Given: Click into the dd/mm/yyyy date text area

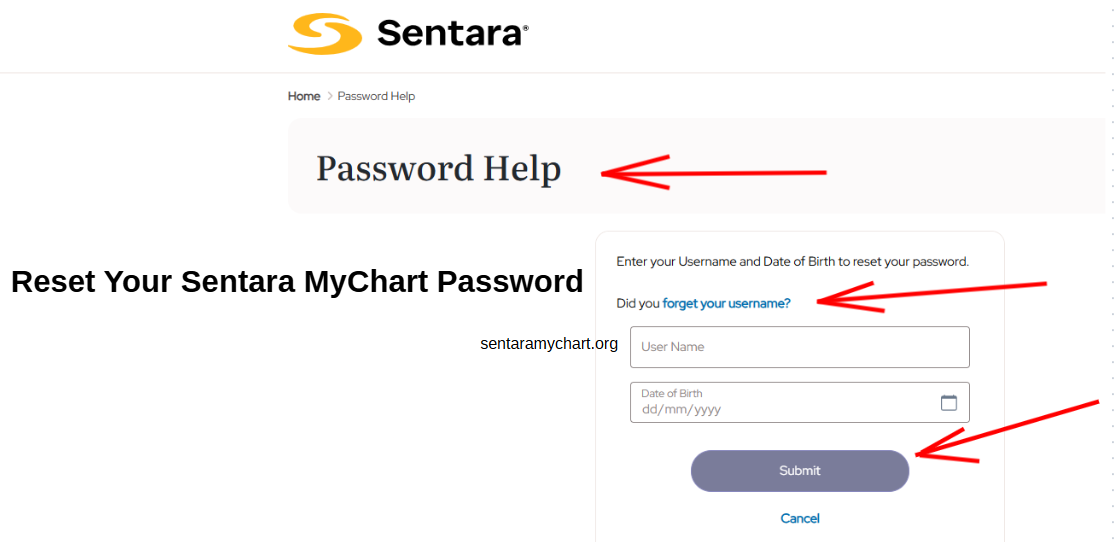Looking at the screenshot, I should pos(681,409).
